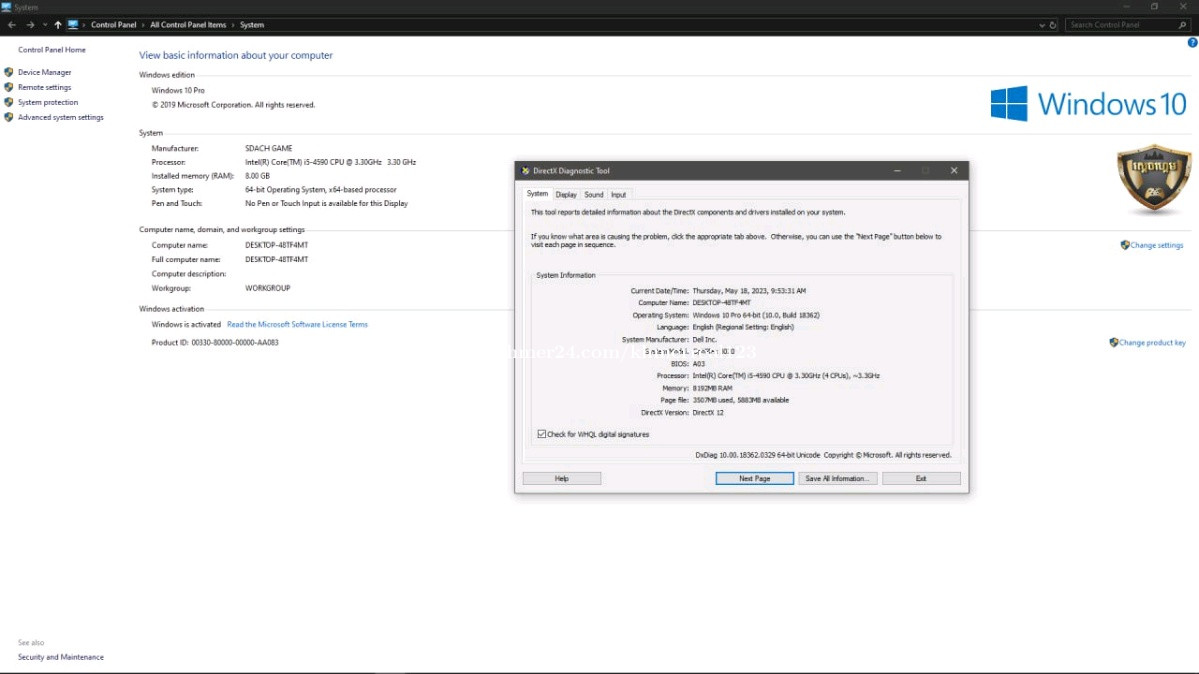
Task: Go forward using the navigation arrow
Action: click(x=30, y=24)
